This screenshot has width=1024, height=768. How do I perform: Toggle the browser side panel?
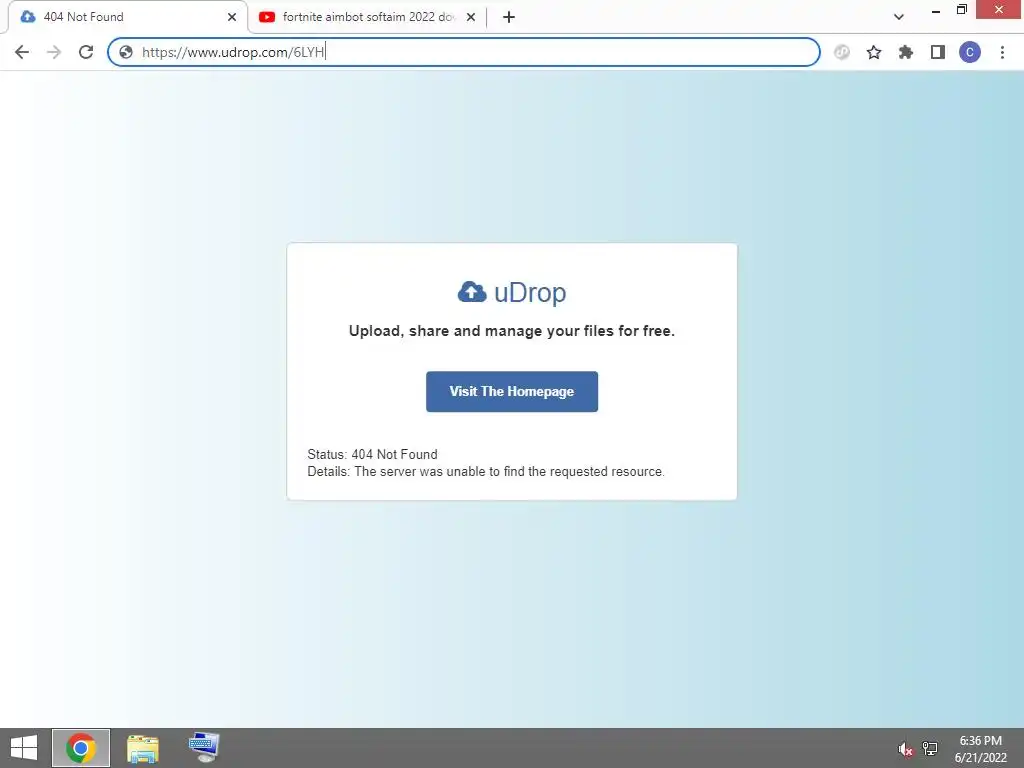938,52
